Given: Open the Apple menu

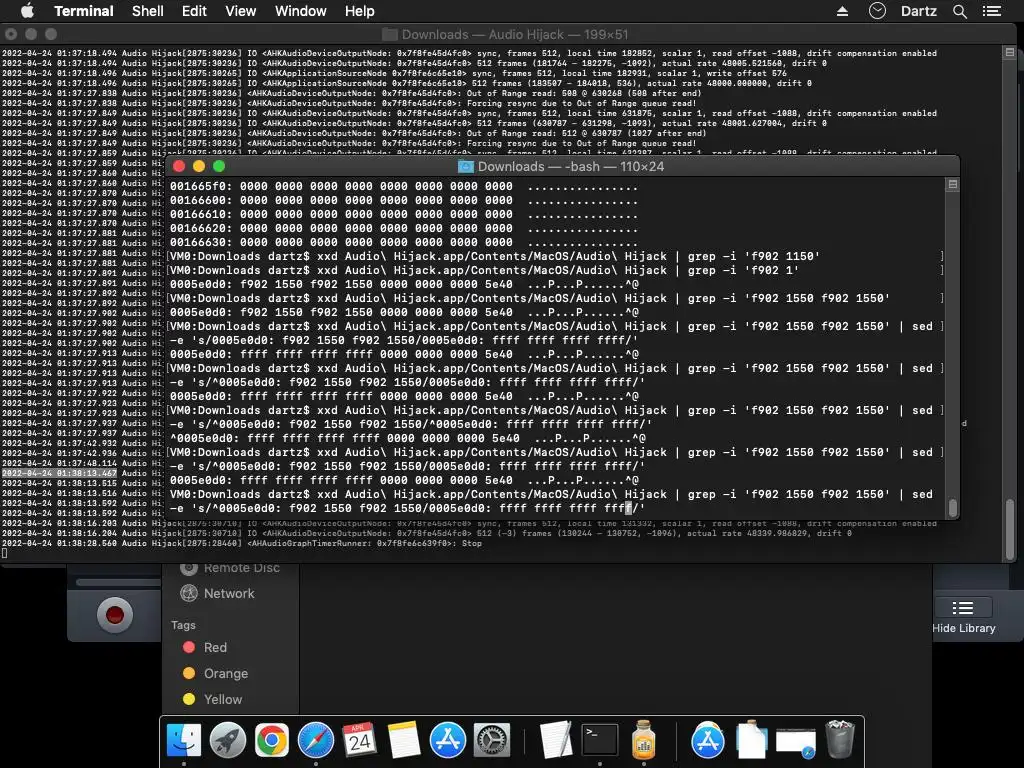Looking at the screenshot, I should 27,11.
